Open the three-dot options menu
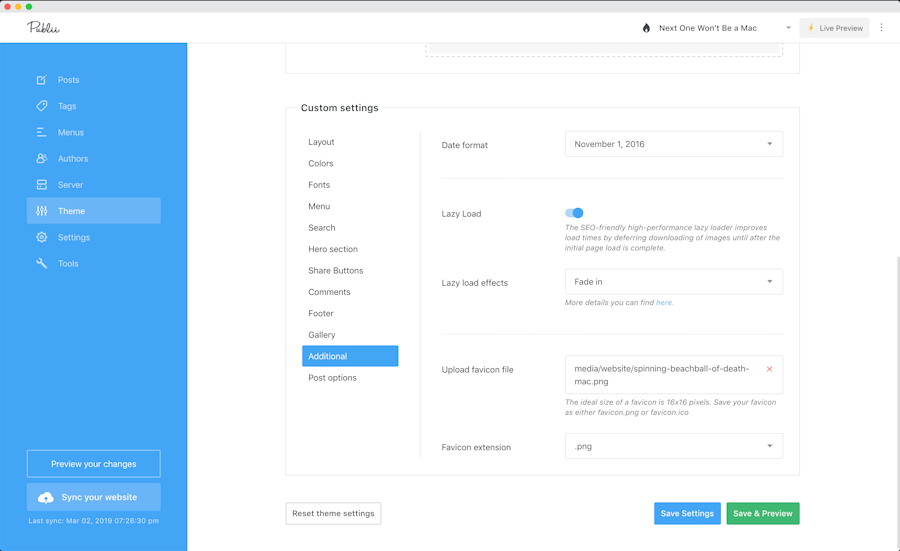 [x=881, y=28]
